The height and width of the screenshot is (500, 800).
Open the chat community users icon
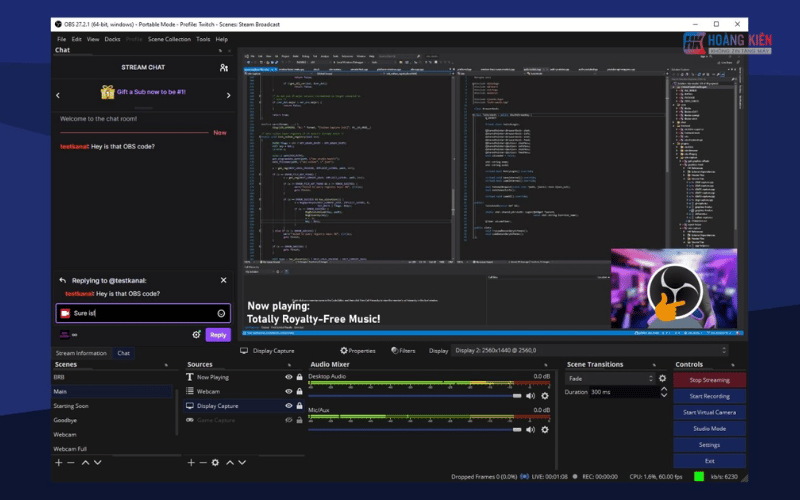[223, 67]
